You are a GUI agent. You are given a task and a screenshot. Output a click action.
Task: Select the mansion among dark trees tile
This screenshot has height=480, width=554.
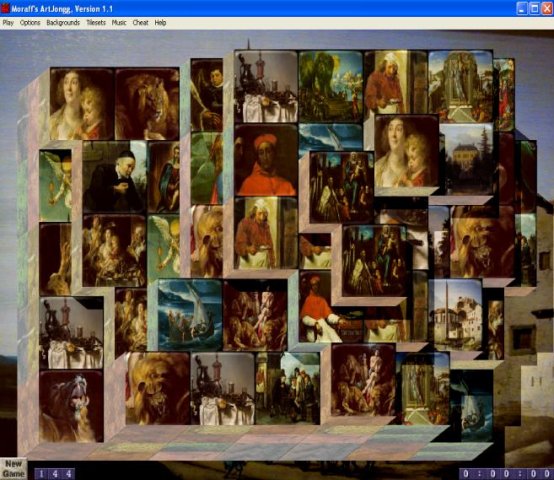[x=466, y=159]
